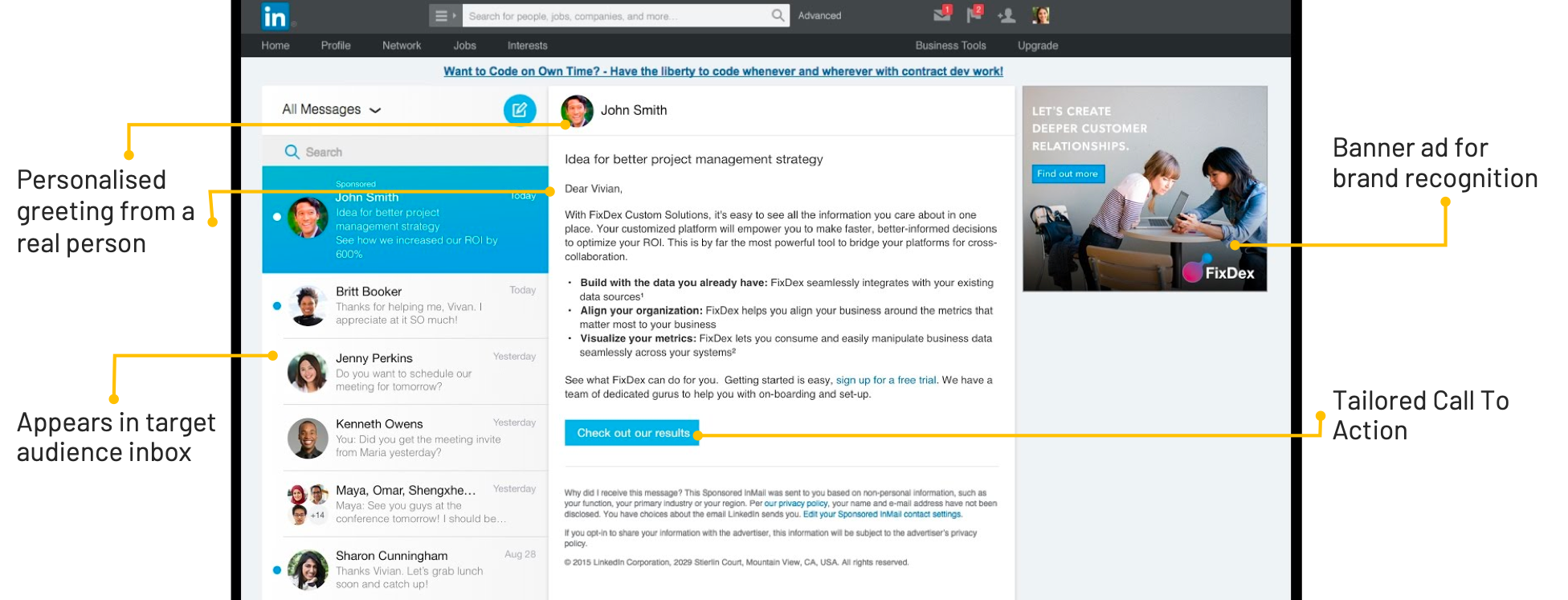1568x600 pixels.
Task: Click the sign up for a free trial link
Action: click(886, 380)
